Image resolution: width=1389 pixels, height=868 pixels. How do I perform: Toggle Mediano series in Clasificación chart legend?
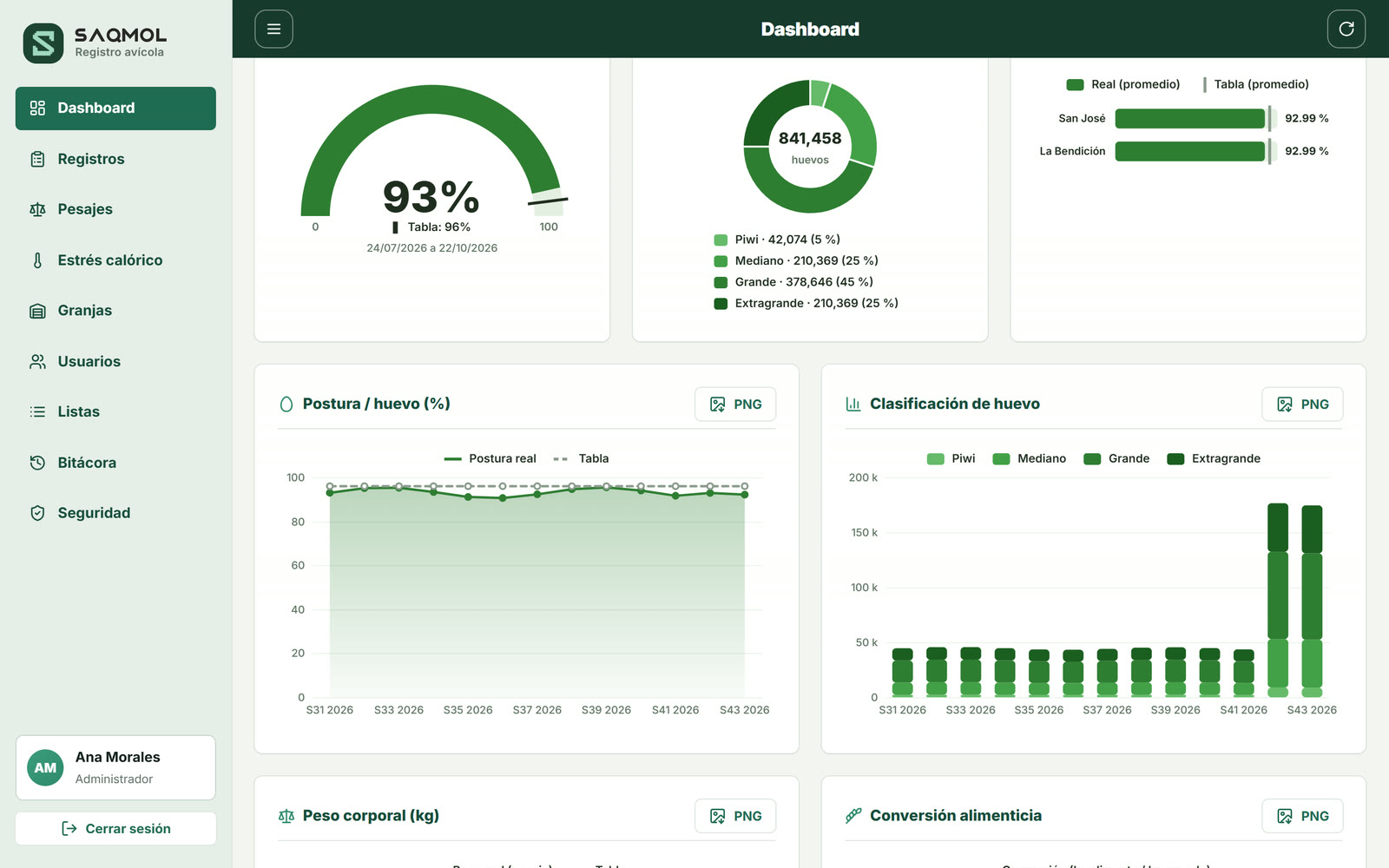[x=1030, y=458]
